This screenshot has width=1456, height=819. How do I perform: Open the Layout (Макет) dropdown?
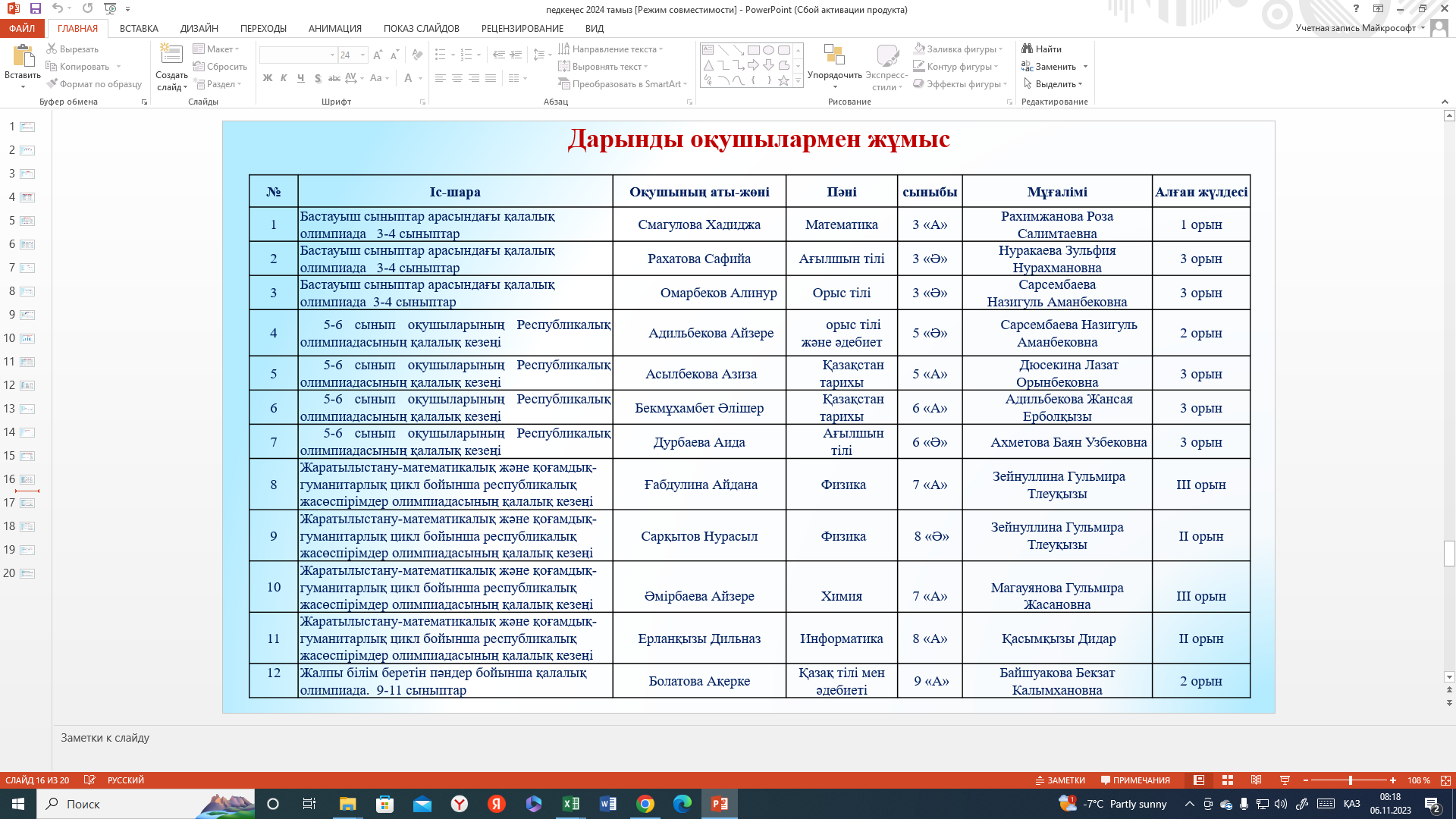(x=215, y=49)
